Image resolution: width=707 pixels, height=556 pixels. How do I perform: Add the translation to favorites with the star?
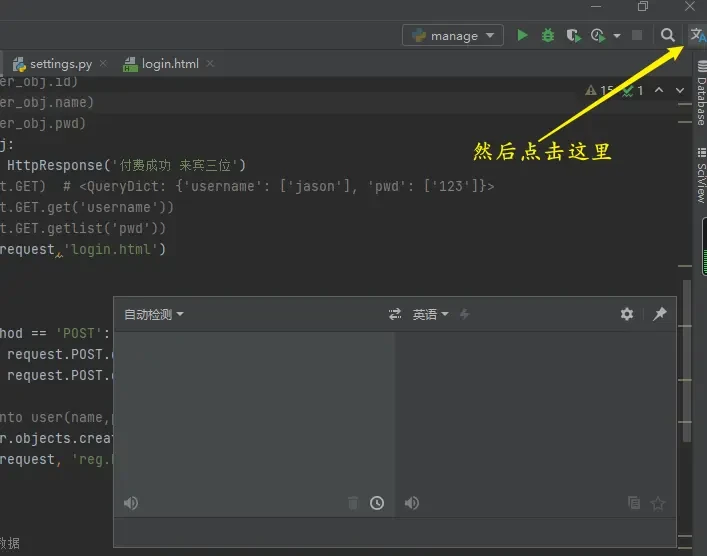658,503
